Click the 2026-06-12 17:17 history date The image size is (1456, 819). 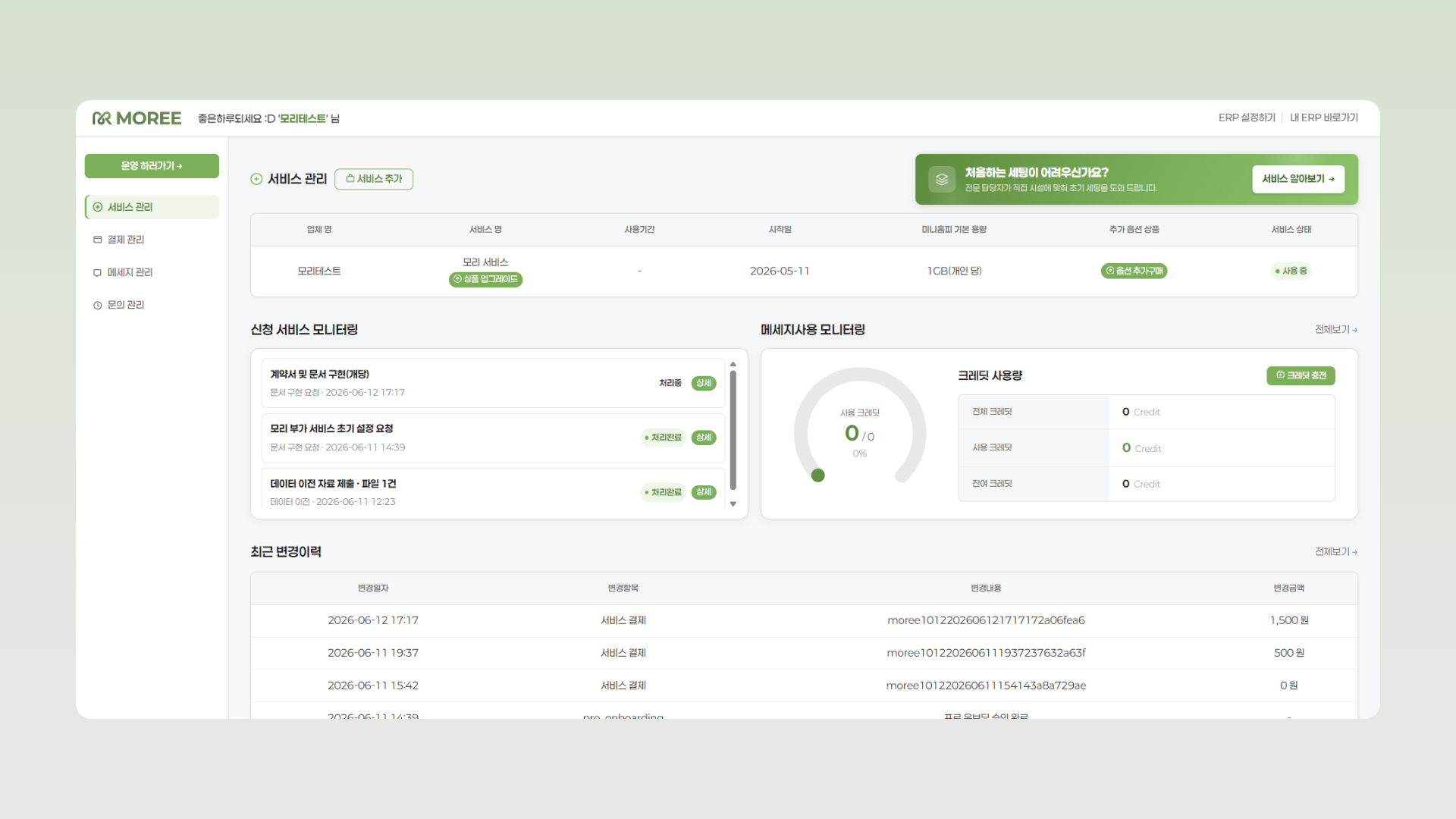372,620
